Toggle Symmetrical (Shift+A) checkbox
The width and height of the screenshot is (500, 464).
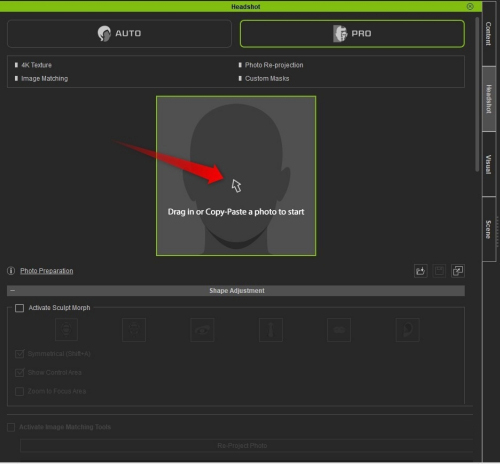(20, 354)
